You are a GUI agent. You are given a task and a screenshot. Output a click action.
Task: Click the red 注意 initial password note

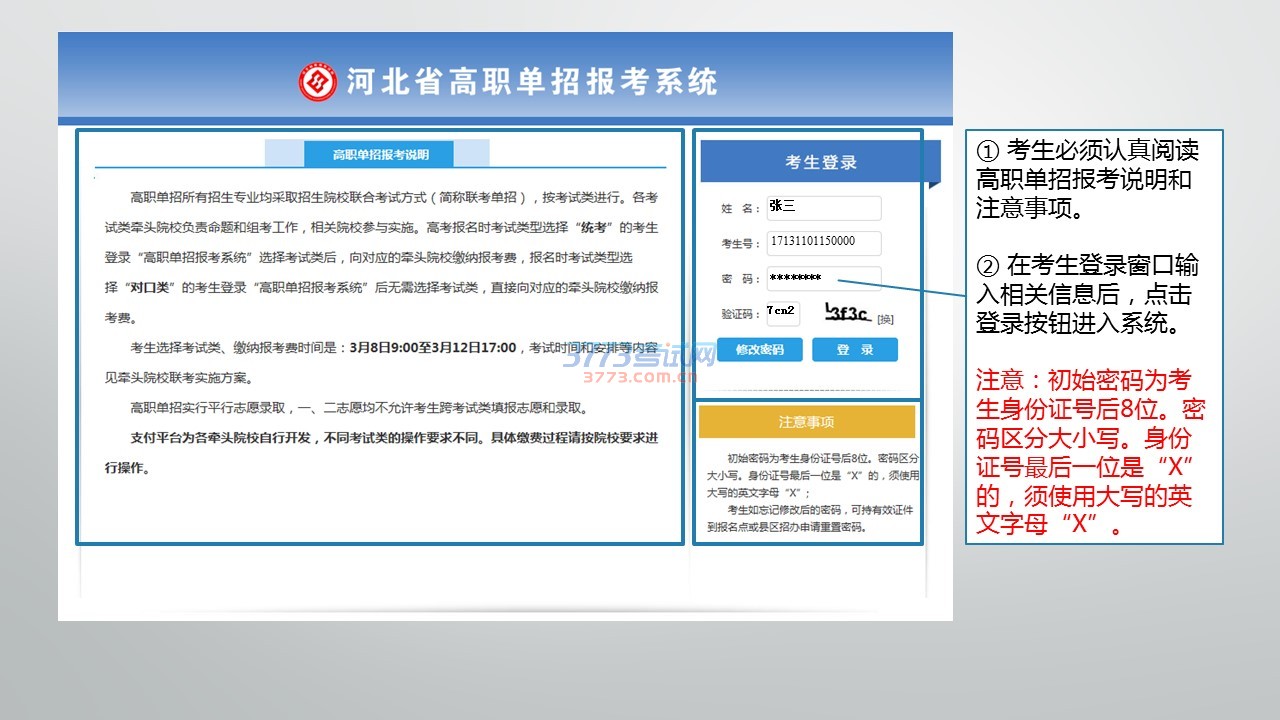(x=1090, y=452)
